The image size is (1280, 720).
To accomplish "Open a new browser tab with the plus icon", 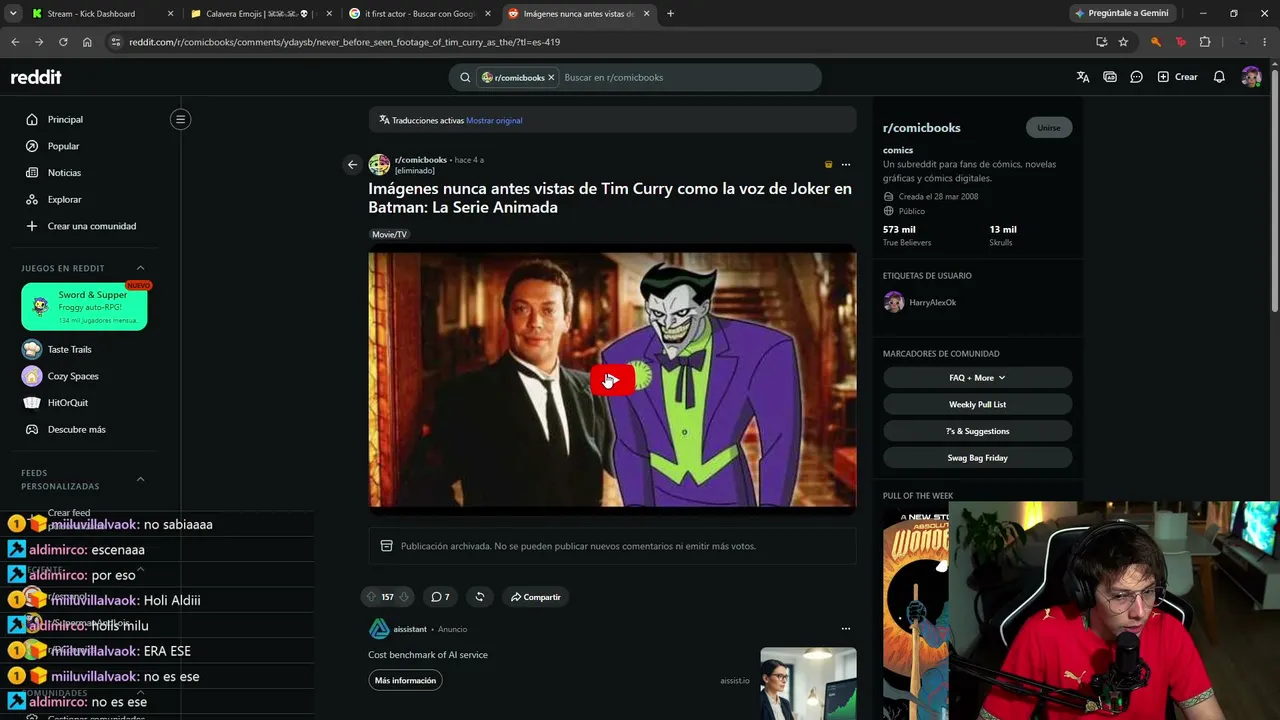I will point(670,14).
